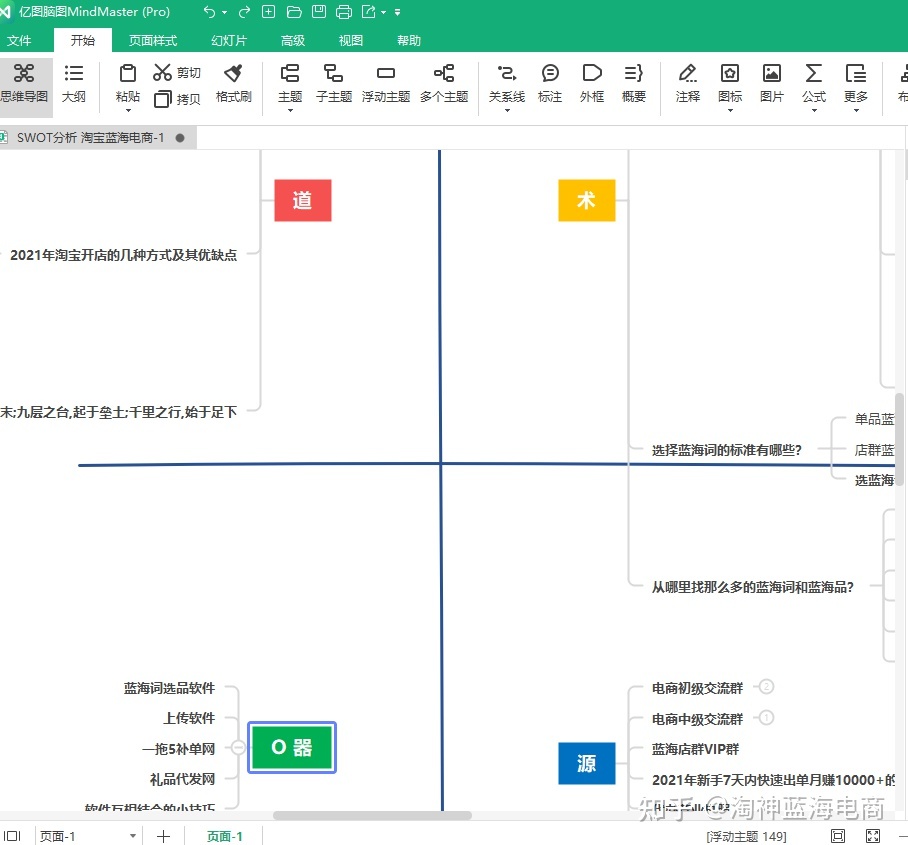This screenshot has width=908, height=845.
Task: Expand the 主题 dropdown arrow
Action: [x=290, y=110]
